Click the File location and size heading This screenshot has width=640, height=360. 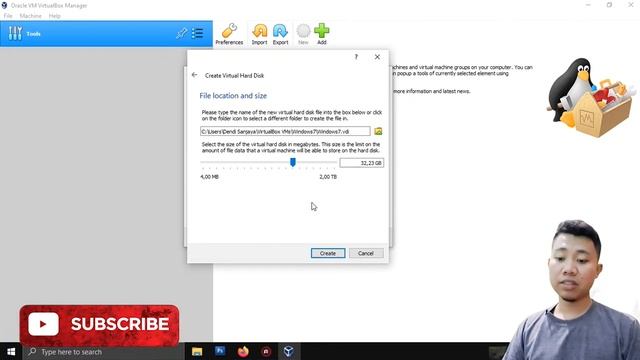tap(233, 96)
